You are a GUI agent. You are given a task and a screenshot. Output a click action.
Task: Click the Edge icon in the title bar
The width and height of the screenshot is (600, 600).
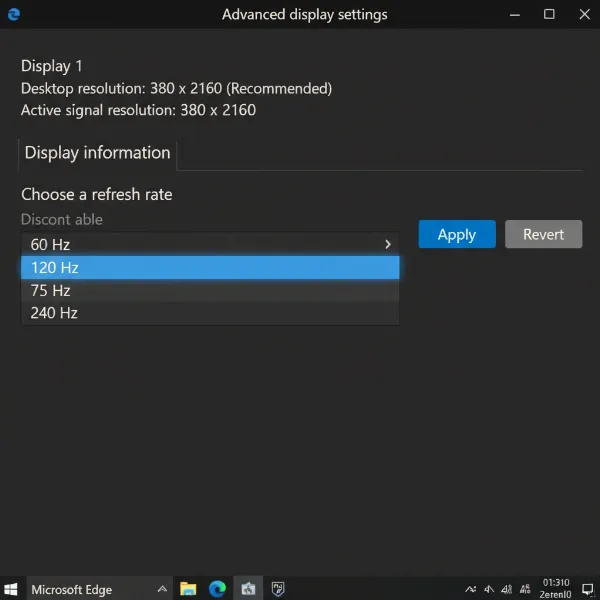[14, 15]
